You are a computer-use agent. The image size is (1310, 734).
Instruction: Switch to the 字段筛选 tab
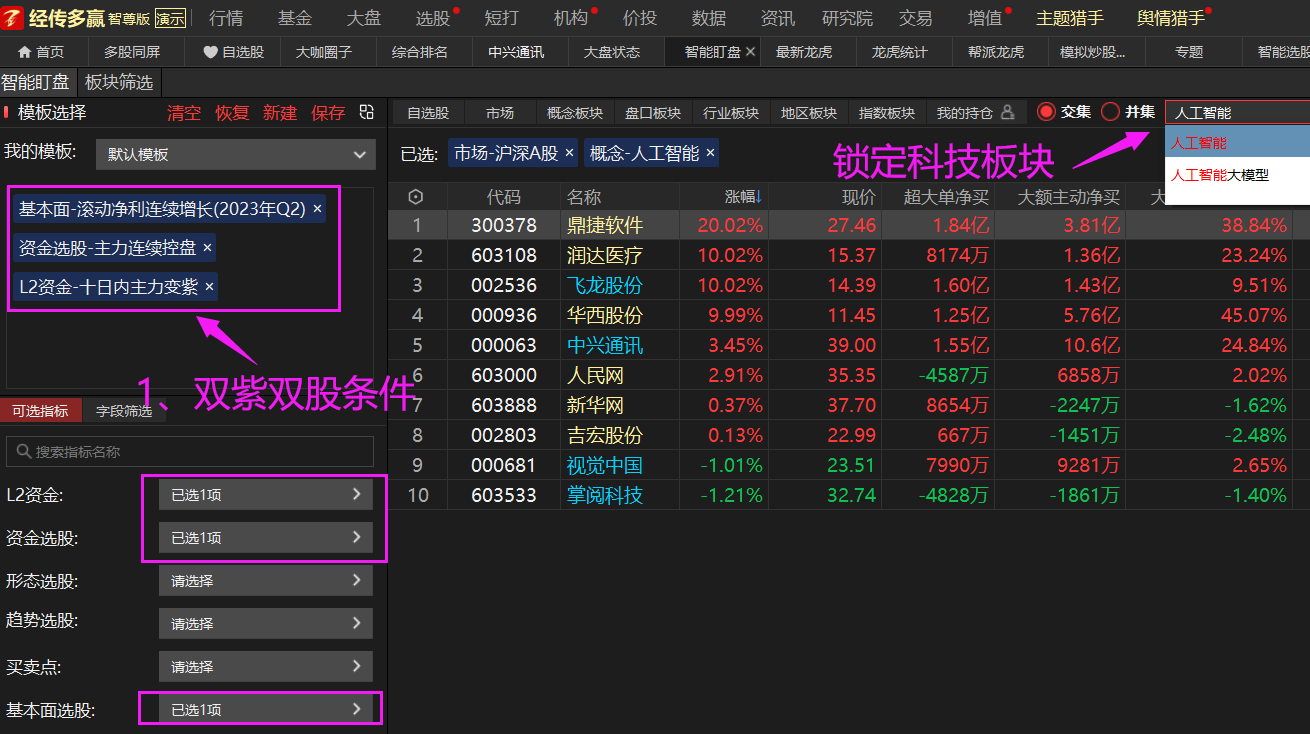tap(124, 411)
